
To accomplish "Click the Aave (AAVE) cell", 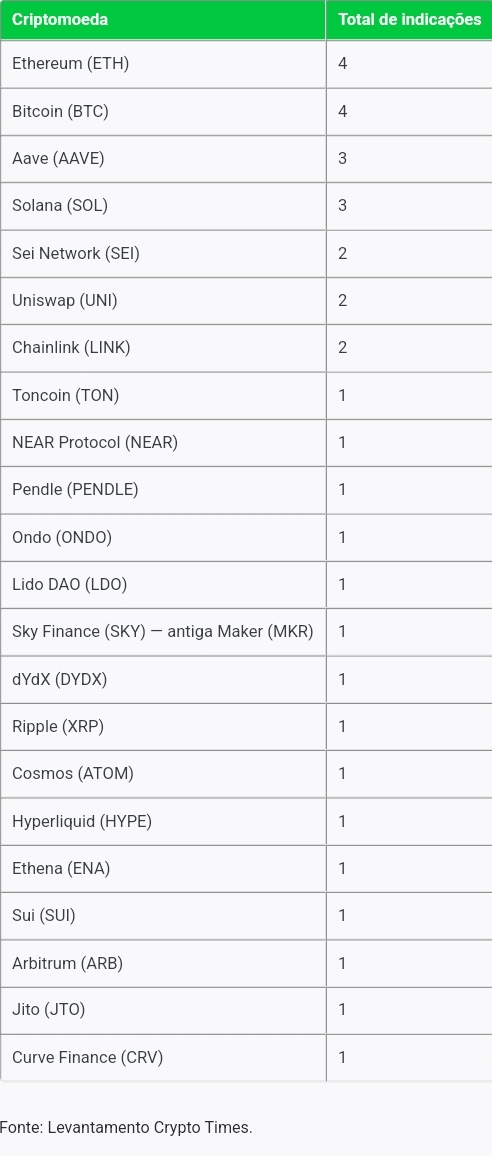I will tap(162, 159).
